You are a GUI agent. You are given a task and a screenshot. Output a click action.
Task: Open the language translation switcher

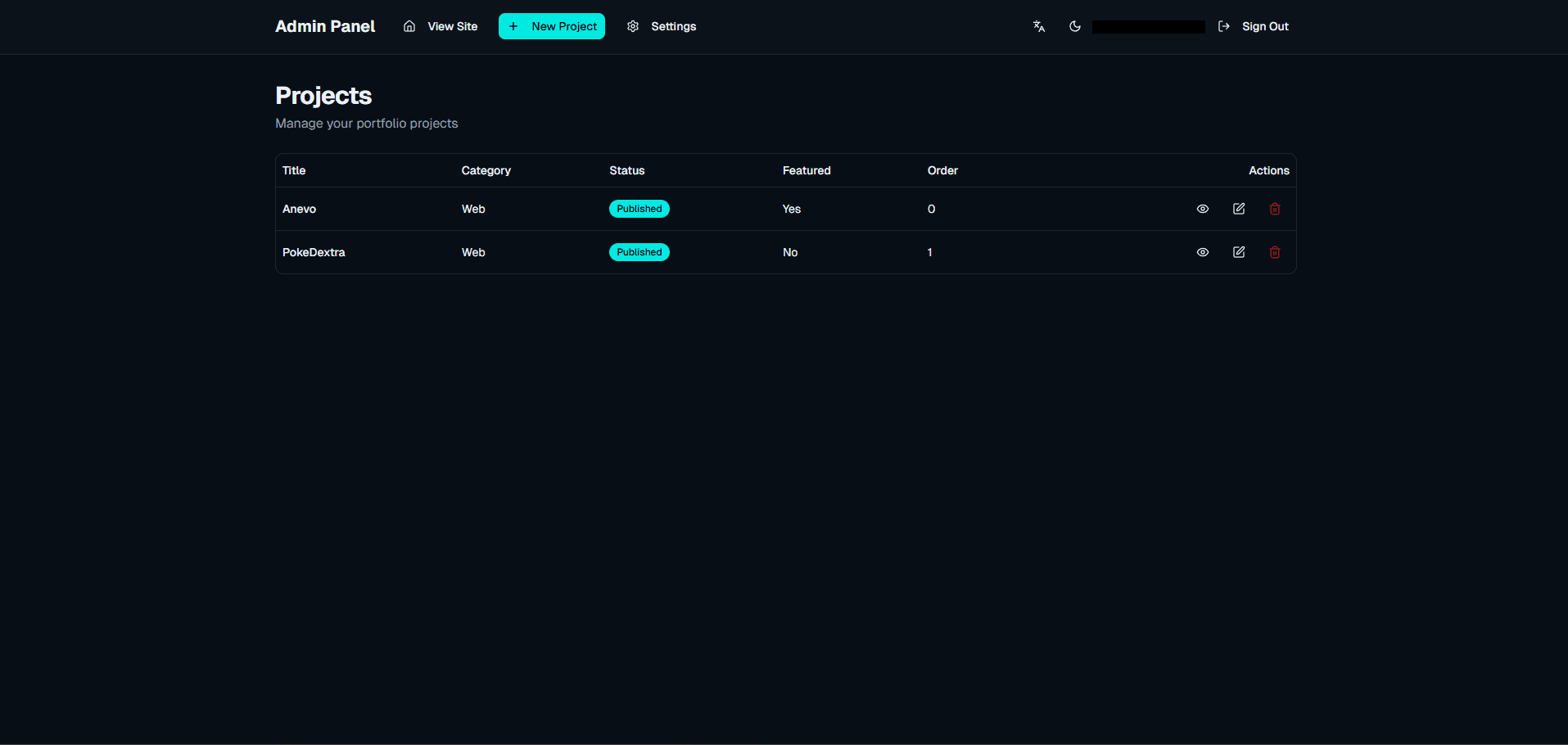point(1039,26)
